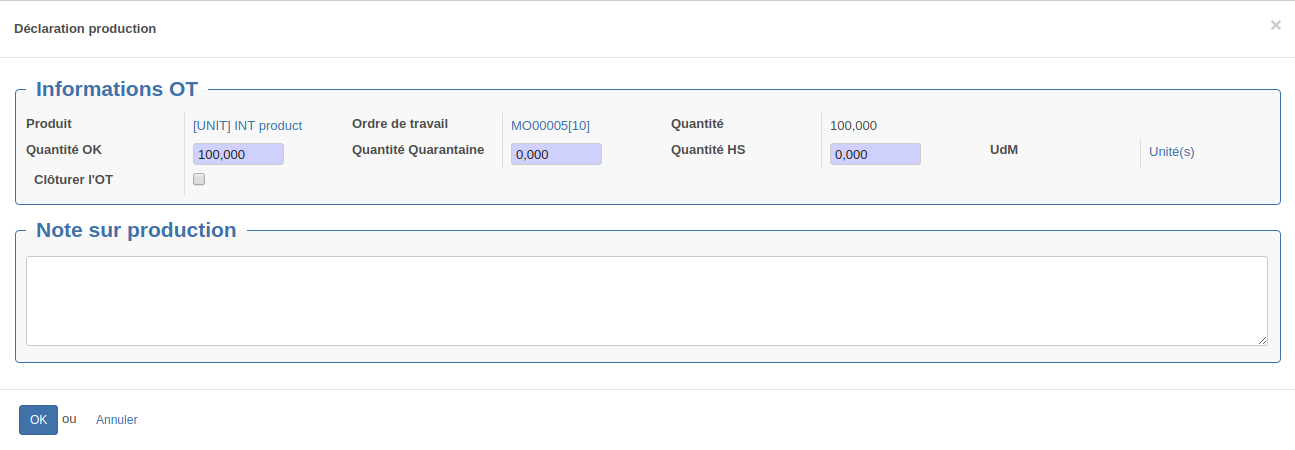Confirm the declaration with OK button
Image resolution: width=1295 pixels, height=450 pixels.
click(x=38, y=420)
